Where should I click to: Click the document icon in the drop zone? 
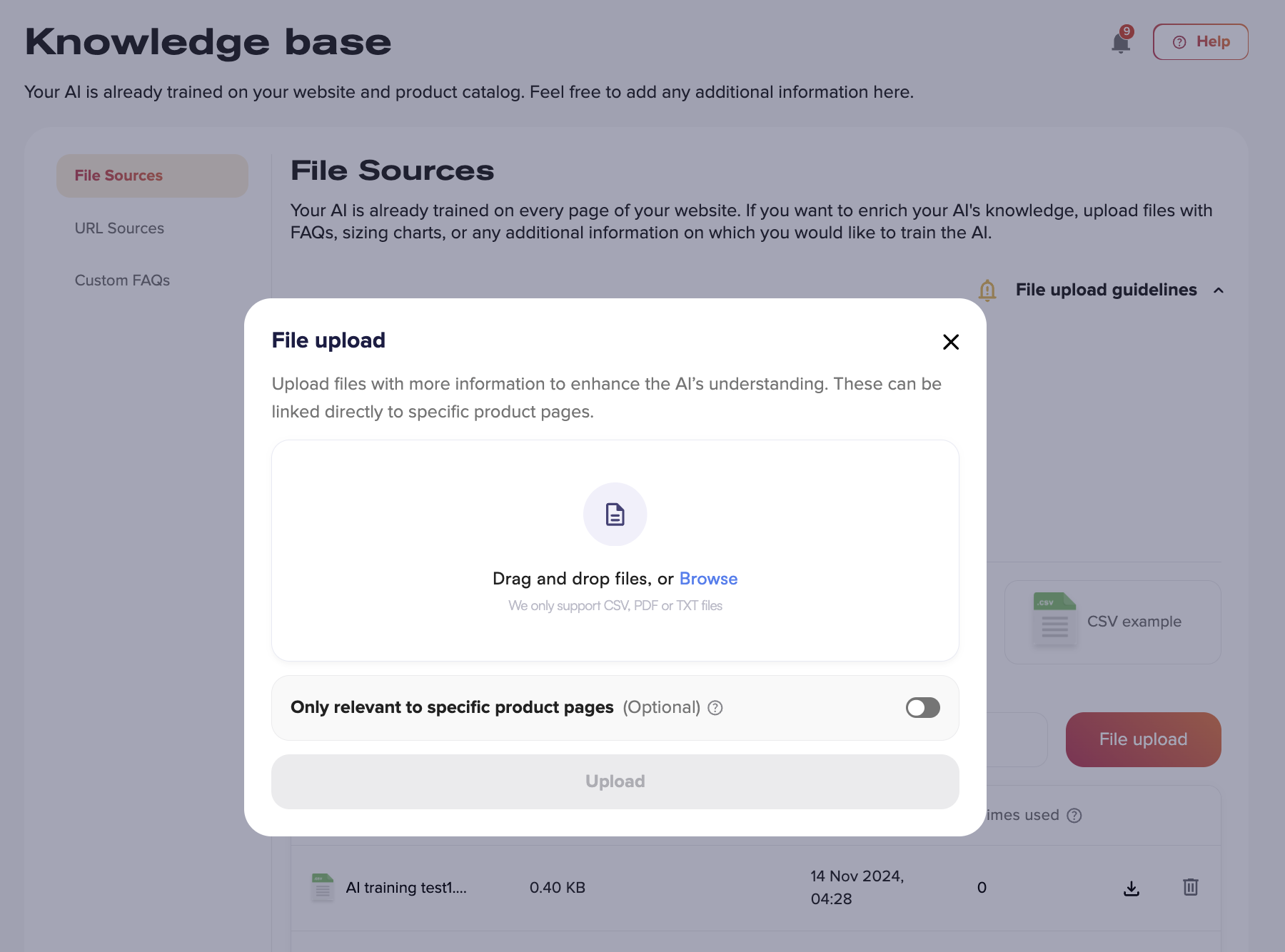615,514
